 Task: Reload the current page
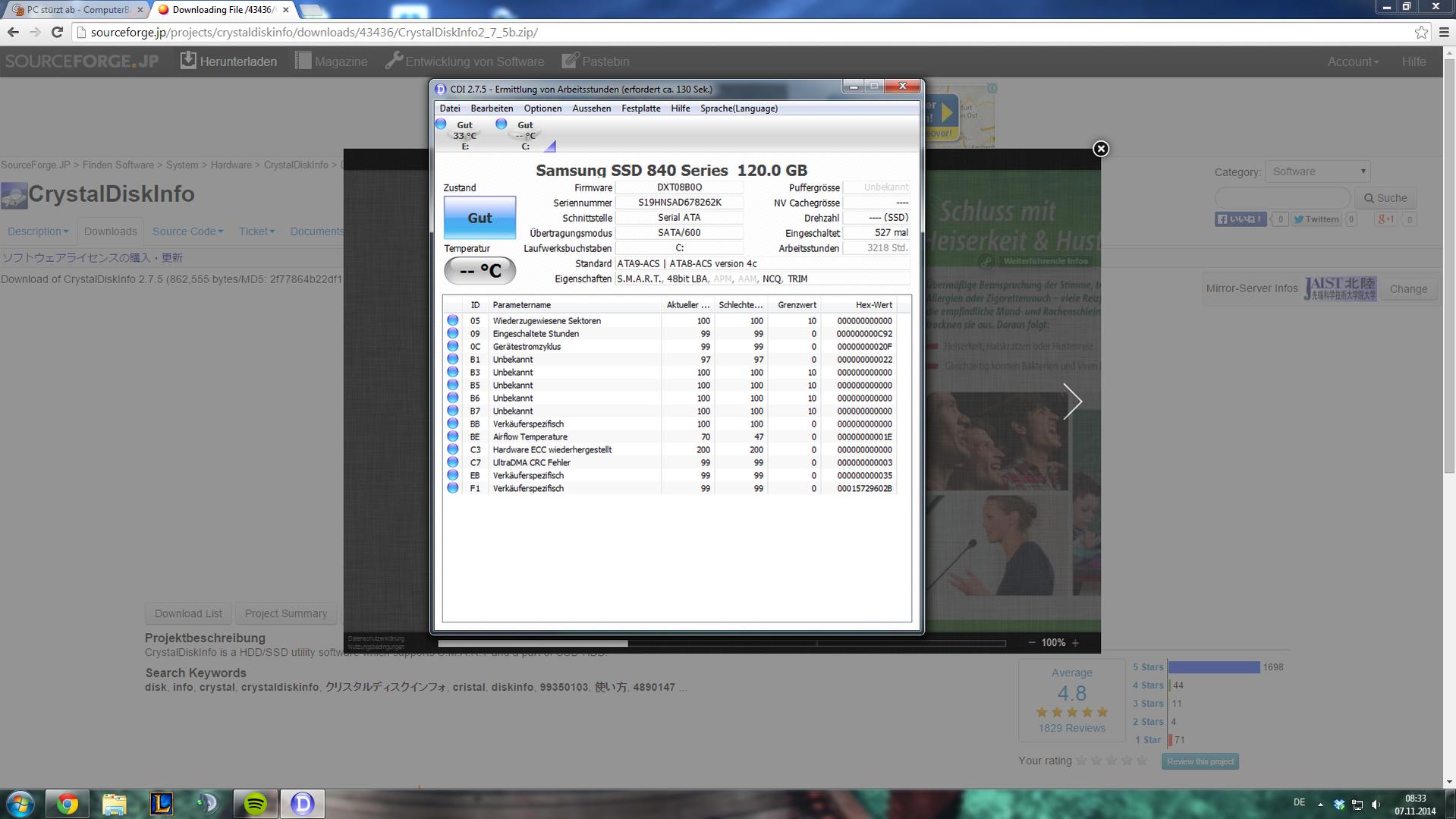tap(57, 32)
